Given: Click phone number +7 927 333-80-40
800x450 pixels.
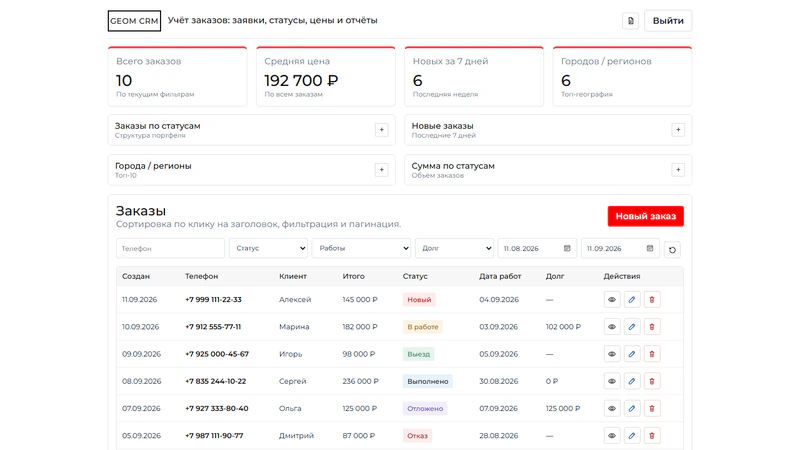Looking at the screenshot, I should click(x=217, y=408).
